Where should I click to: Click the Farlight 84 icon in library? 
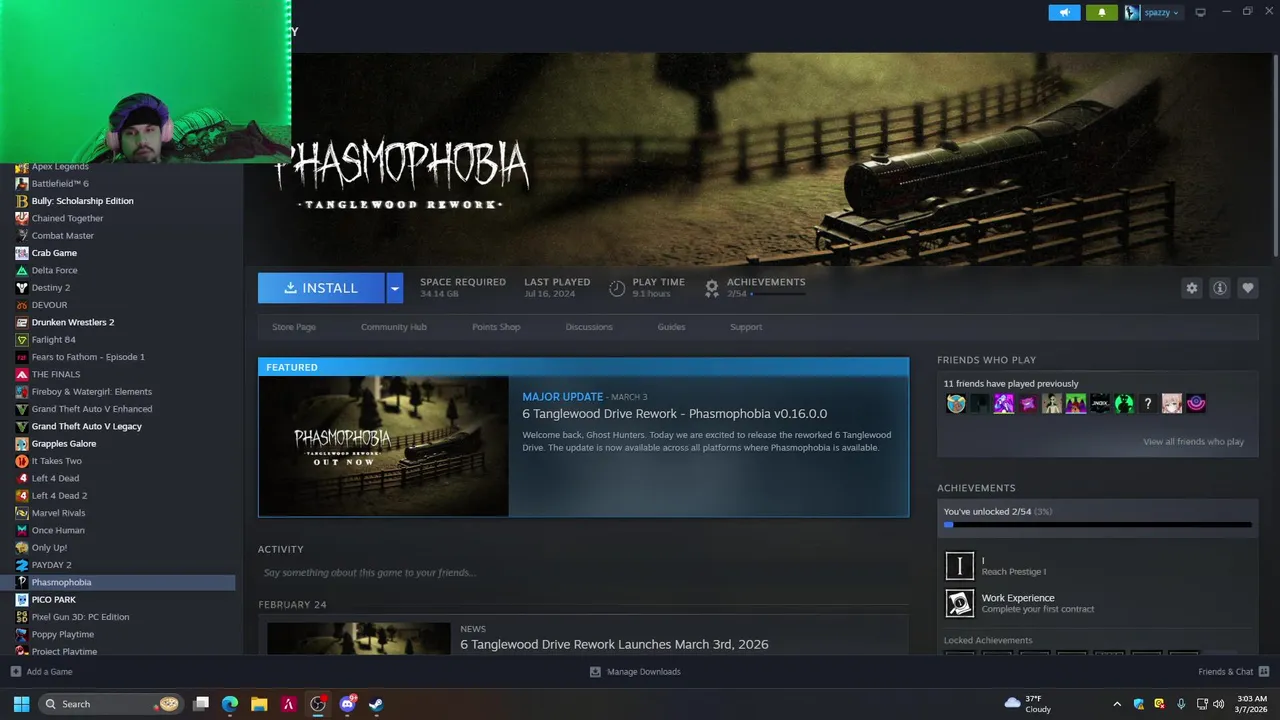(22, 340)
